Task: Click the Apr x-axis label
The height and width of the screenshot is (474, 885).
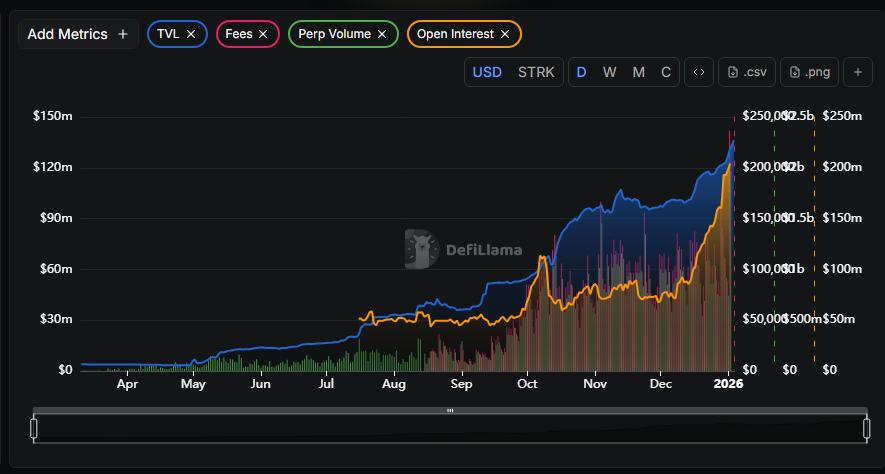Action: pos(127,384)
